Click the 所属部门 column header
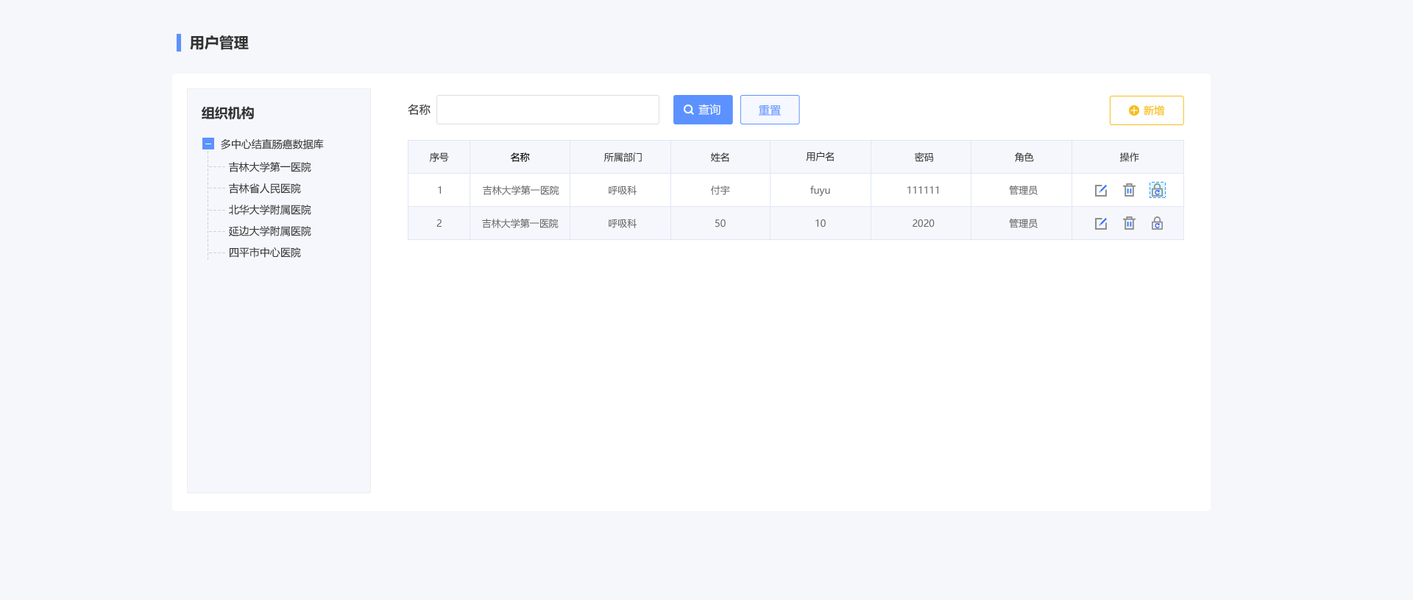The width and height of the screenshot is (1413, 600). pyautogui.click(x=622, y=157)
